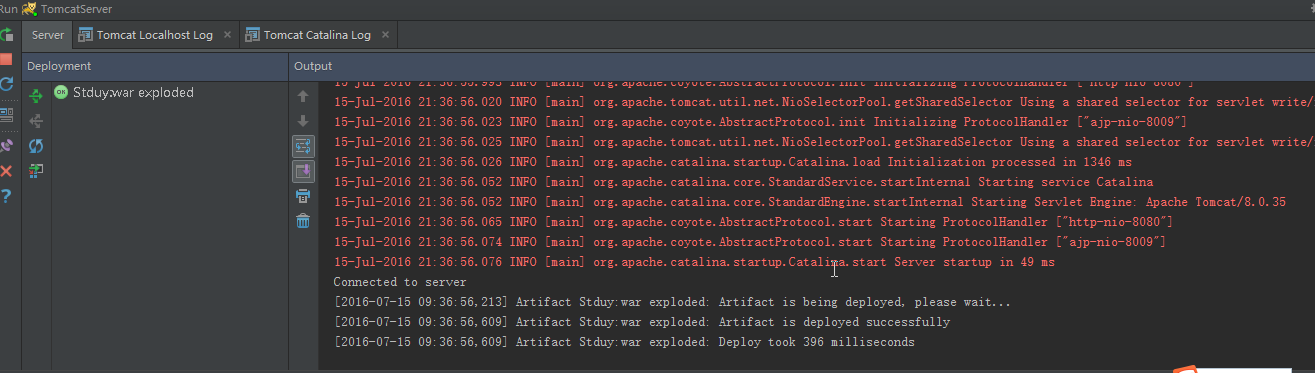Select the Stduy:war exploded artifact
Screen dimensions: 1315x373
[133, 92]
